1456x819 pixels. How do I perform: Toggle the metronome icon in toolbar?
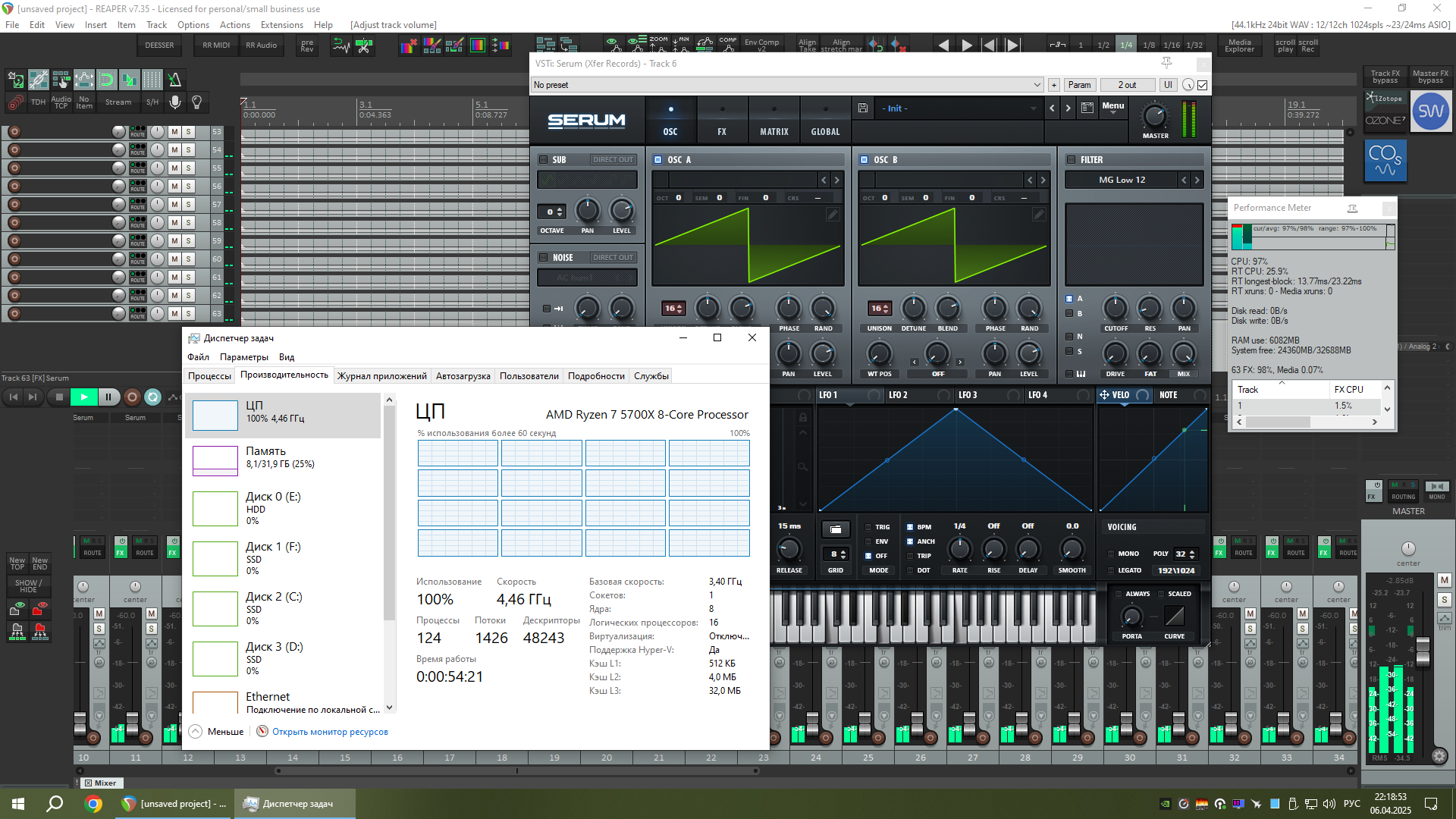[x=174, y=79]
